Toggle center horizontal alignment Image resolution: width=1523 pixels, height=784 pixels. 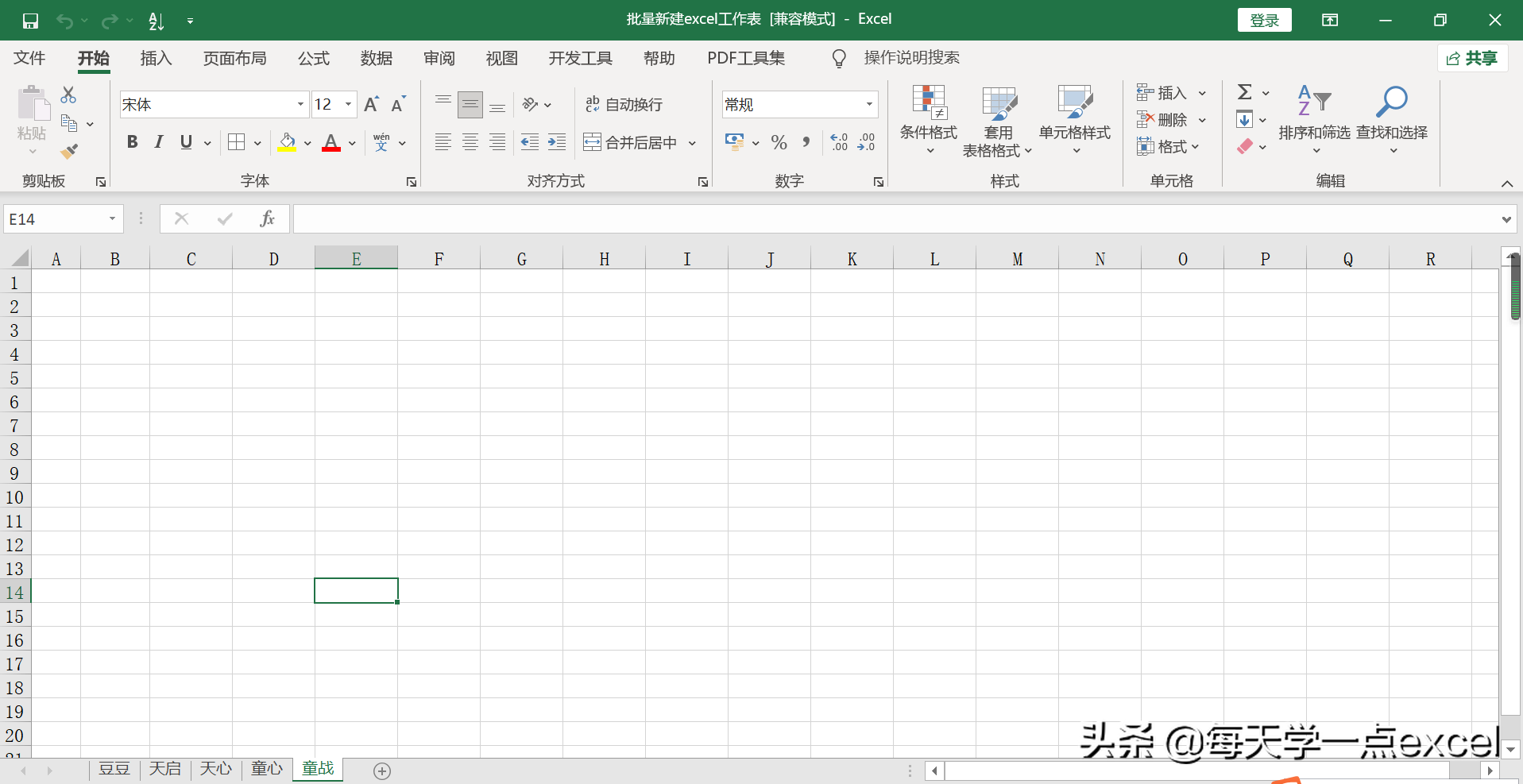tap(470, 142)
